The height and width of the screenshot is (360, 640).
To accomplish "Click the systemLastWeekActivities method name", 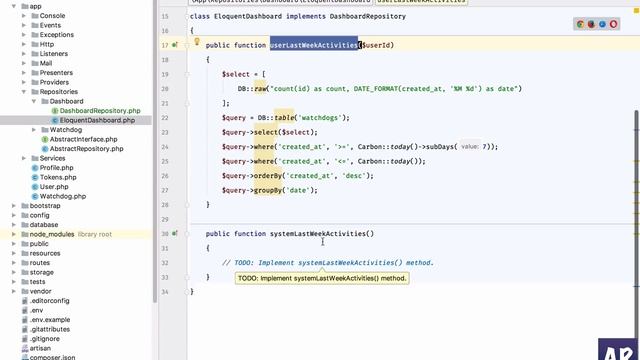I will (x=318, y=233).
